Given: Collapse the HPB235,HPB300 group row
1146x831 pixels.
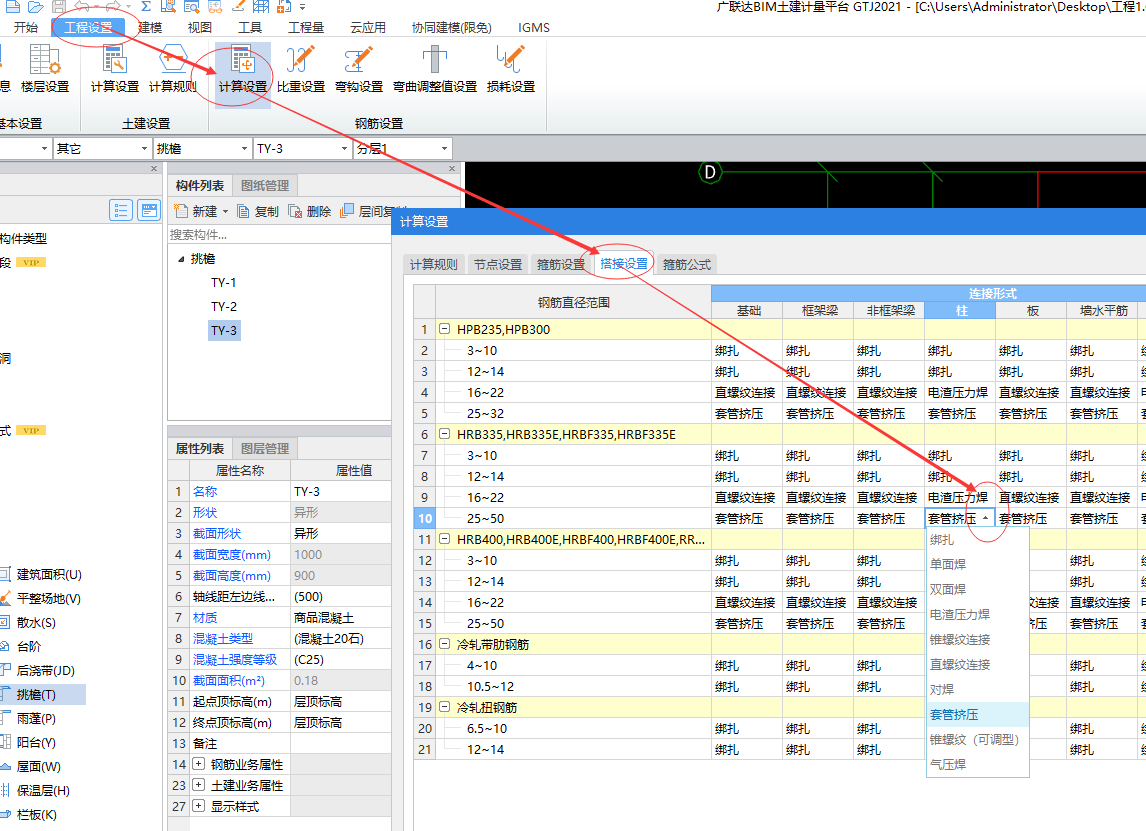Looking at the screenshot, I should pyautogui.click(x=444, y=329).
